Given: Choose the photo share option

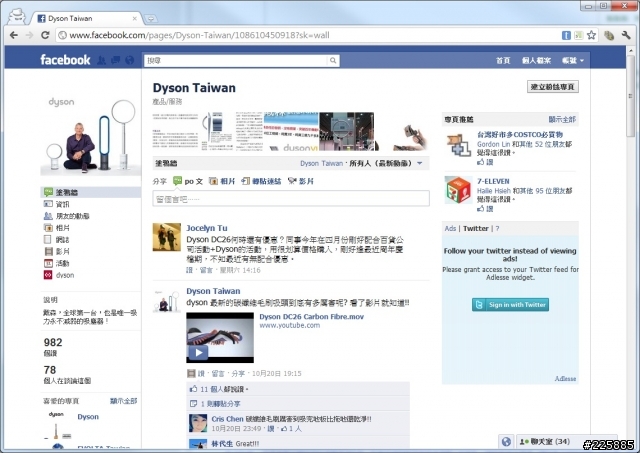Looking at the screenshot, I should (x=222, y=181).
